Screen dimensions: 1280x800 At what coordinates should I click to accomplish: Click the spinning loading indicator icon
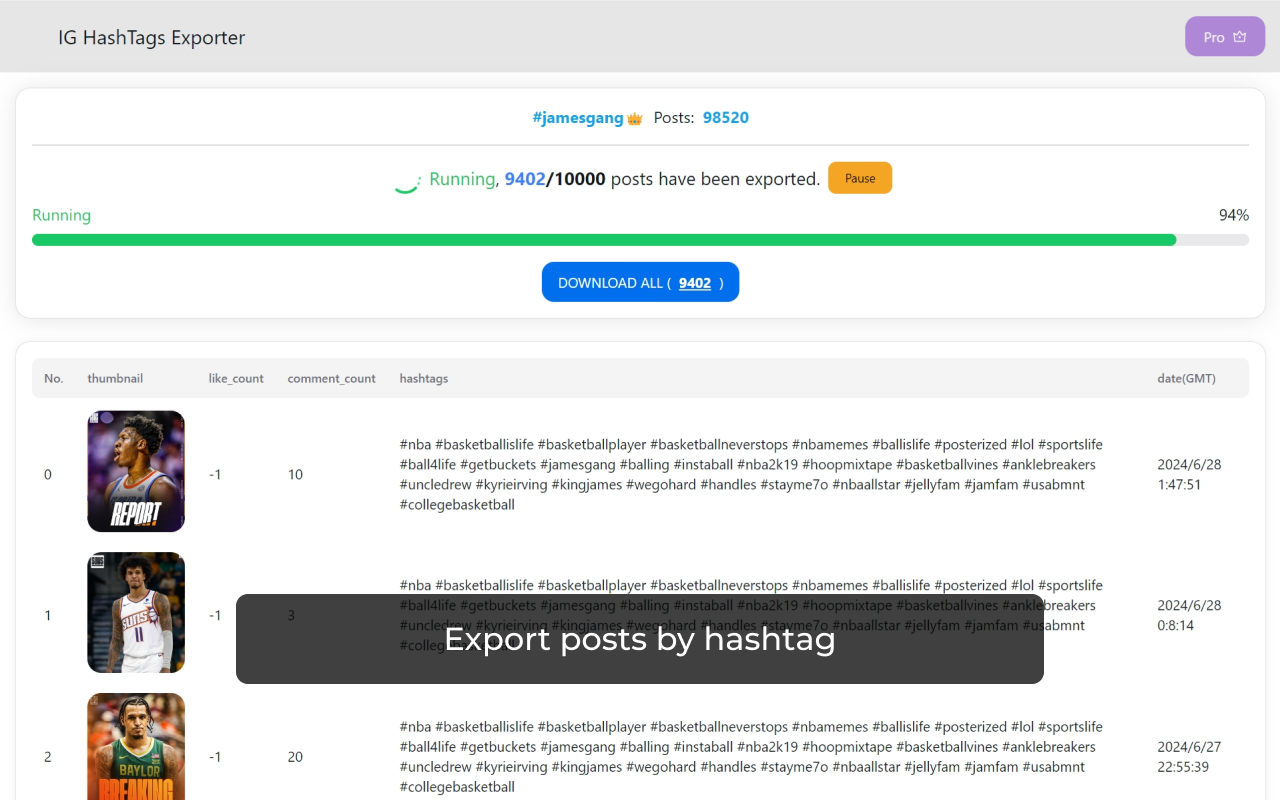tap(406, 180)
